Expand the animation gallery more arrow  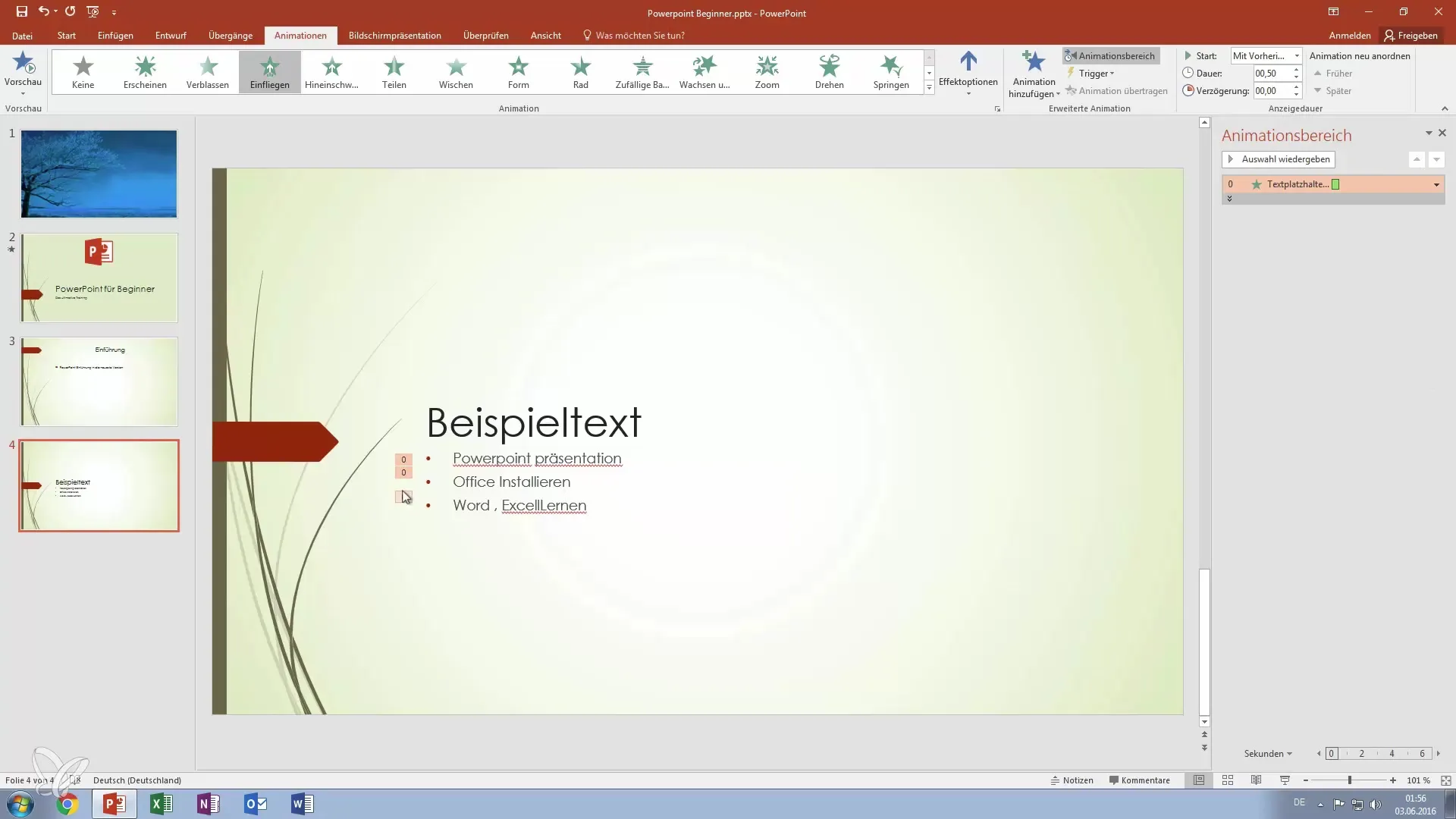pos(929,89)
